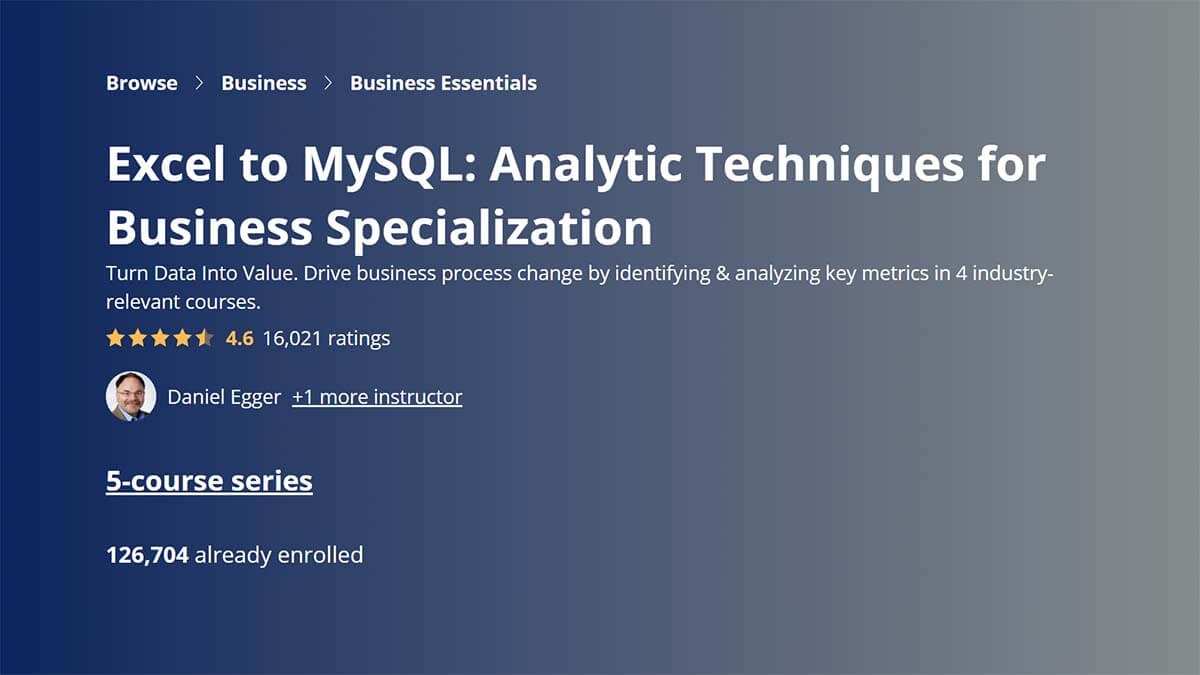Click the 5-course series underlined heading

[x=209, y=481]
